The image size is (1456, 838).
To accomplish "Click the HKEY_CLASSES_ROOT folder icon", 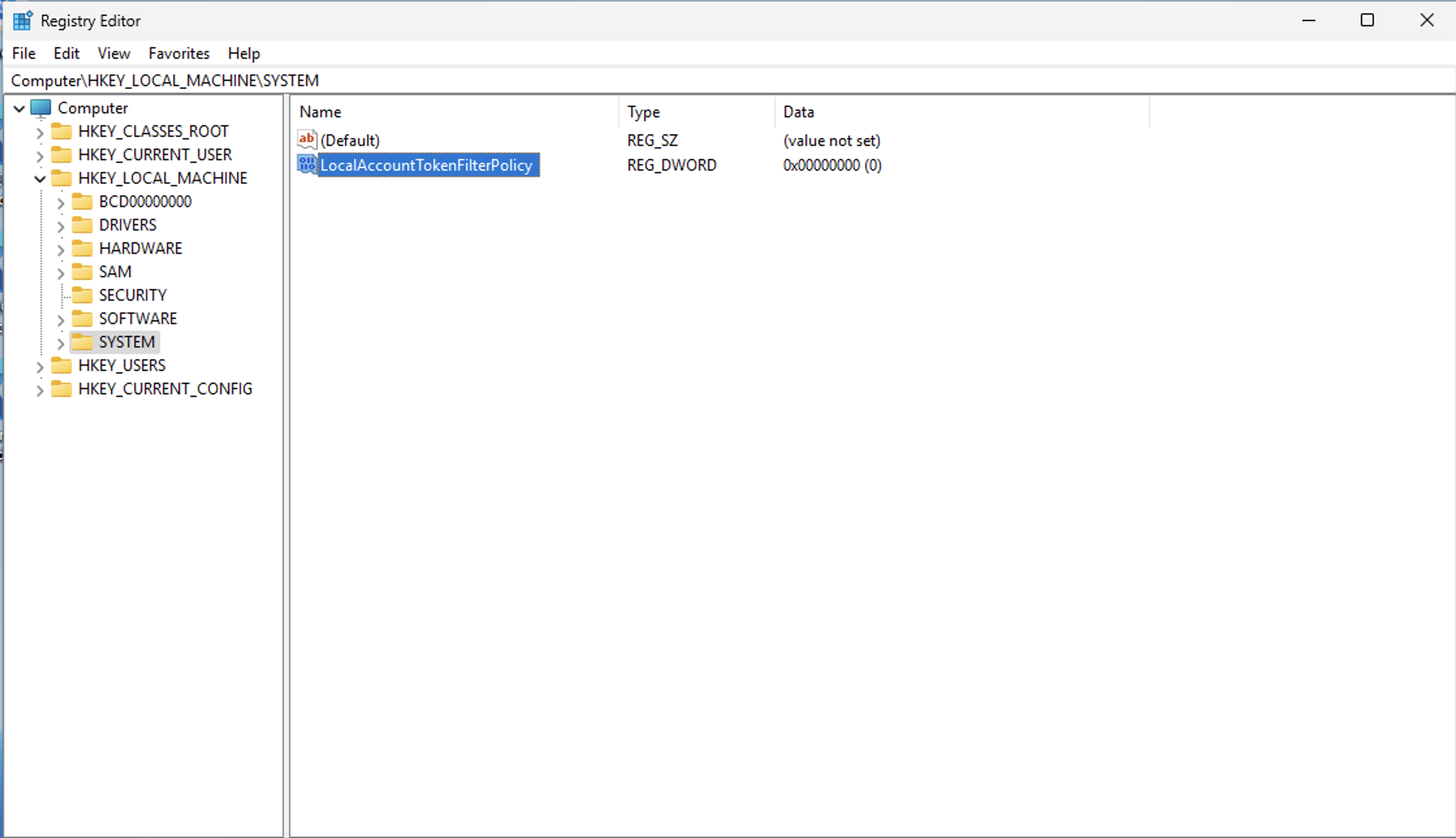I will 61,131.
